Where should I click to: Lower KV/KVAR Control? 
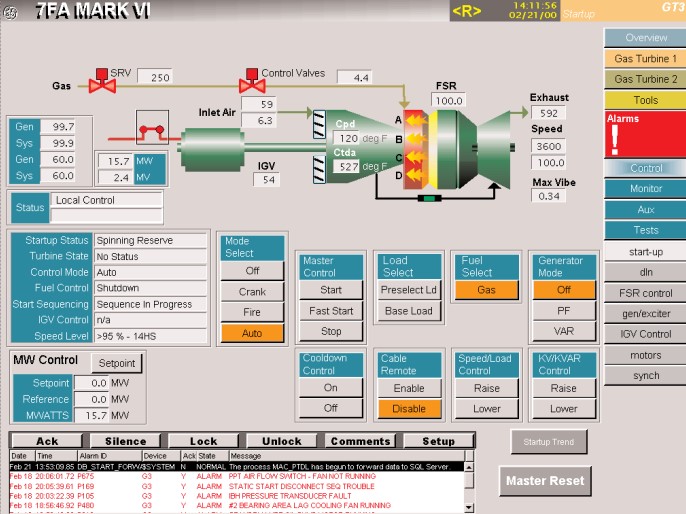[564, 409]
